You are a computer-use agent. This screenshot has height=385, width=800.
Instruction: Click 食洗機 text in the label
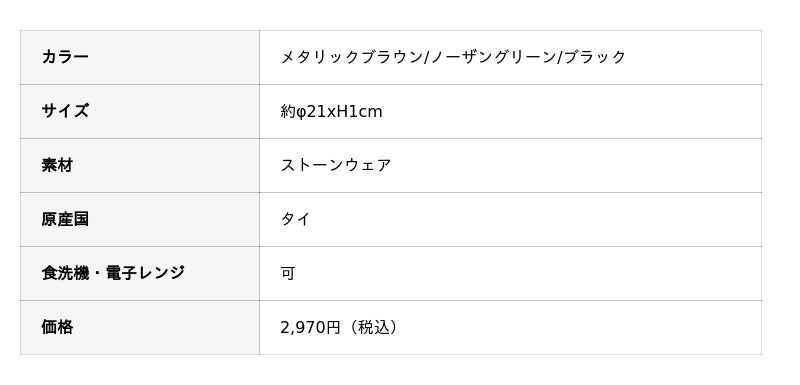point(65,273)
